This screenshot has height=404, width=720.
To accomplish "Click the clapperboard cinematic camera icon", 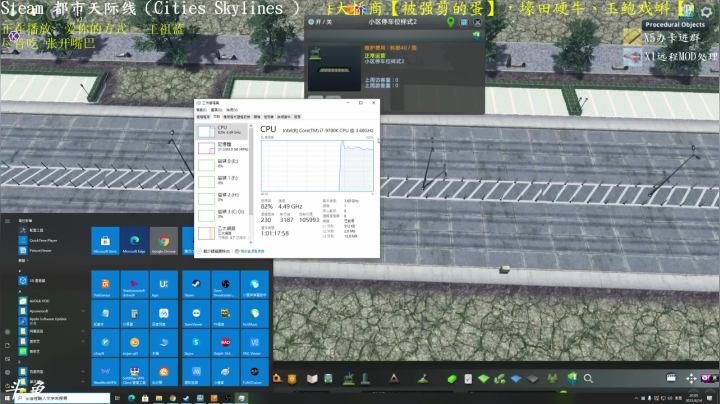I will (671, 378).
